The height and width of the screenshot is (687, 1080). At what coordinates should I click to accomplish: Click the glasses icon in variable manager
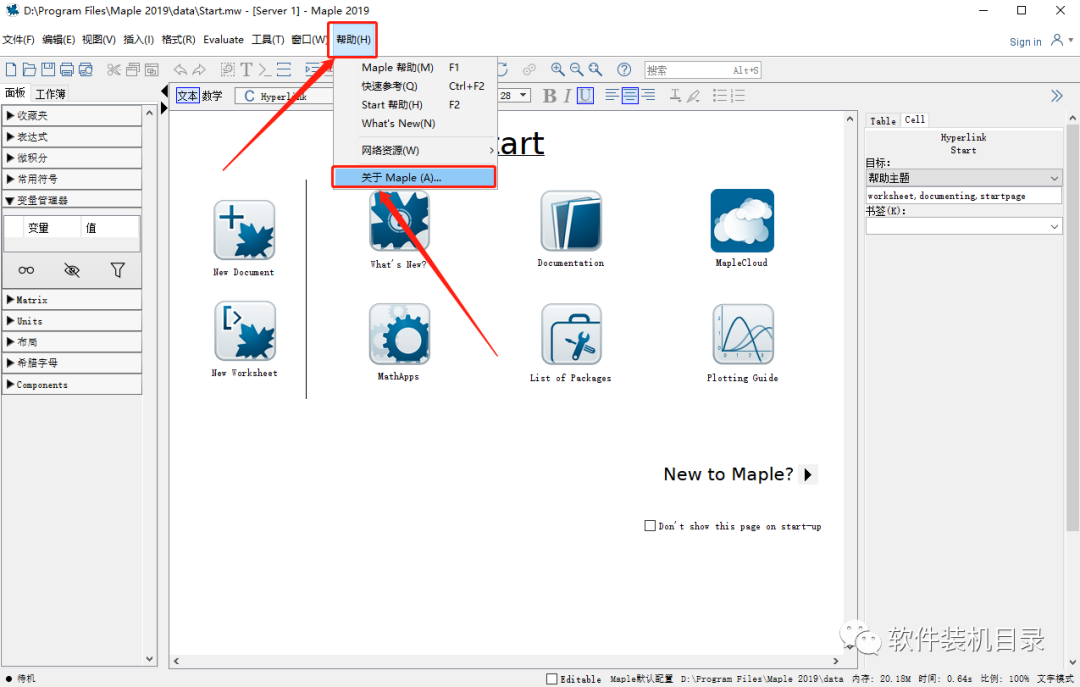coord(26,270)
